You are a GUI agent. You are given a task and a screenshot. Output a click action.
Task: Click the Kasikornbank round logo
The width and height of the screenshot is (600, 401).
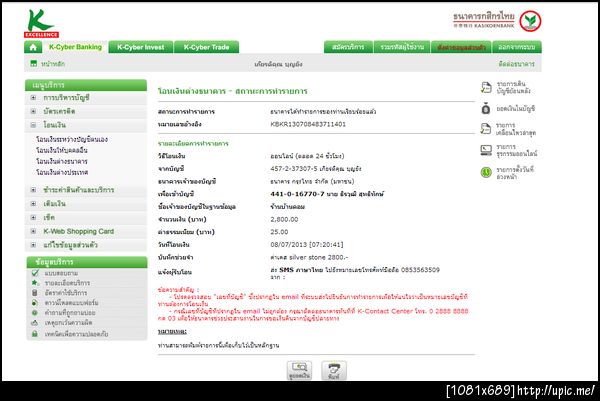click(530, 21)
